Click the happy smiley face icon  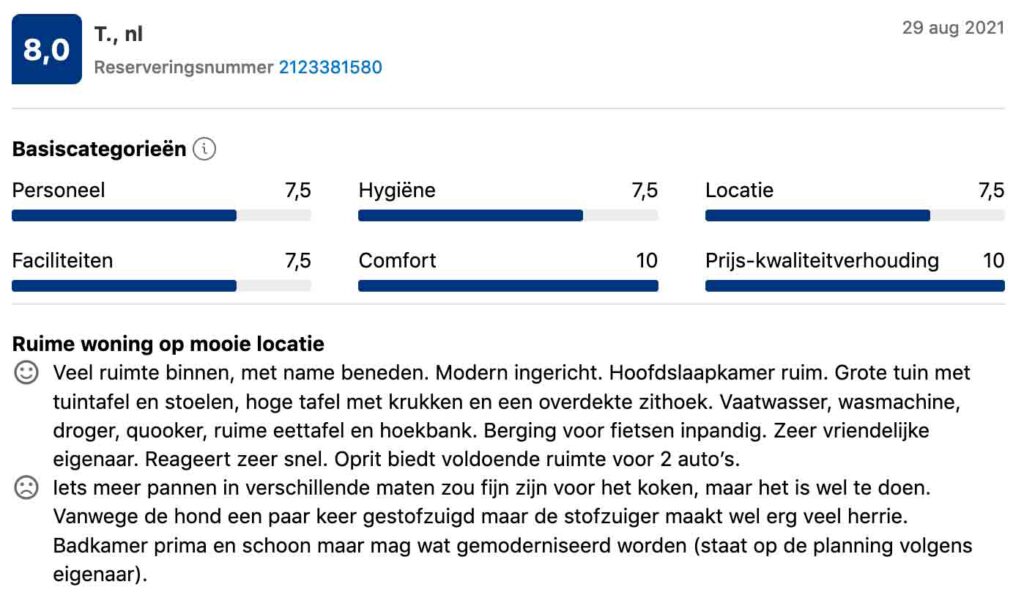coord(26,374)
